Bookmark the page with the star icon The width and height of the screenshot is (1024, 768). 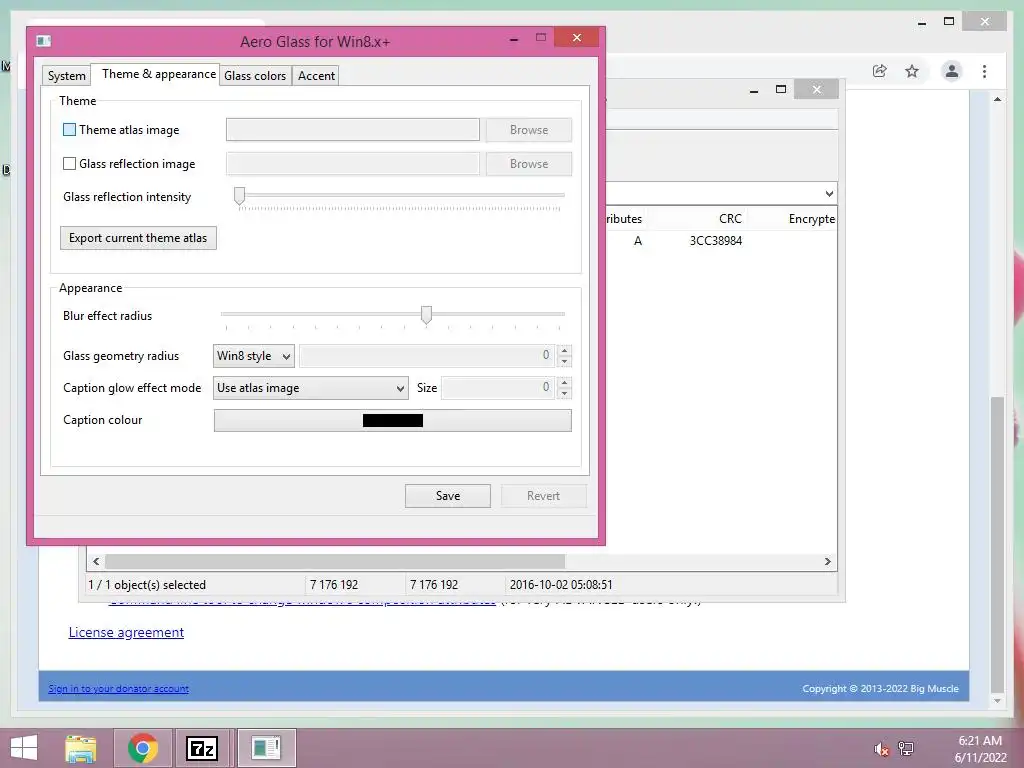pyautogui.click(x=912, y=71)
